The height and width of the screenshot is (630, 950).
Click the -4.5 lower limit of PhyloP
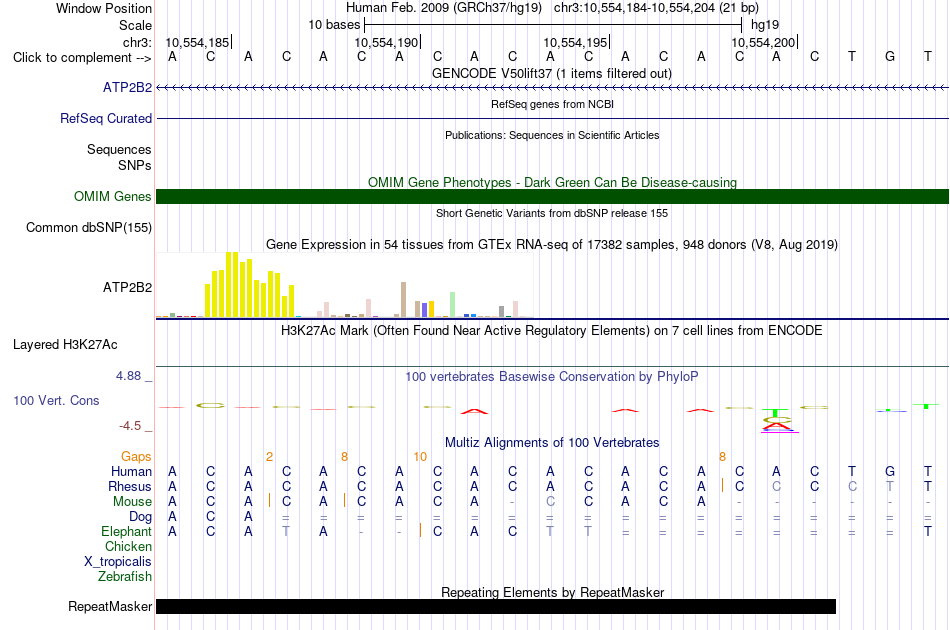(x=130, y=426)
